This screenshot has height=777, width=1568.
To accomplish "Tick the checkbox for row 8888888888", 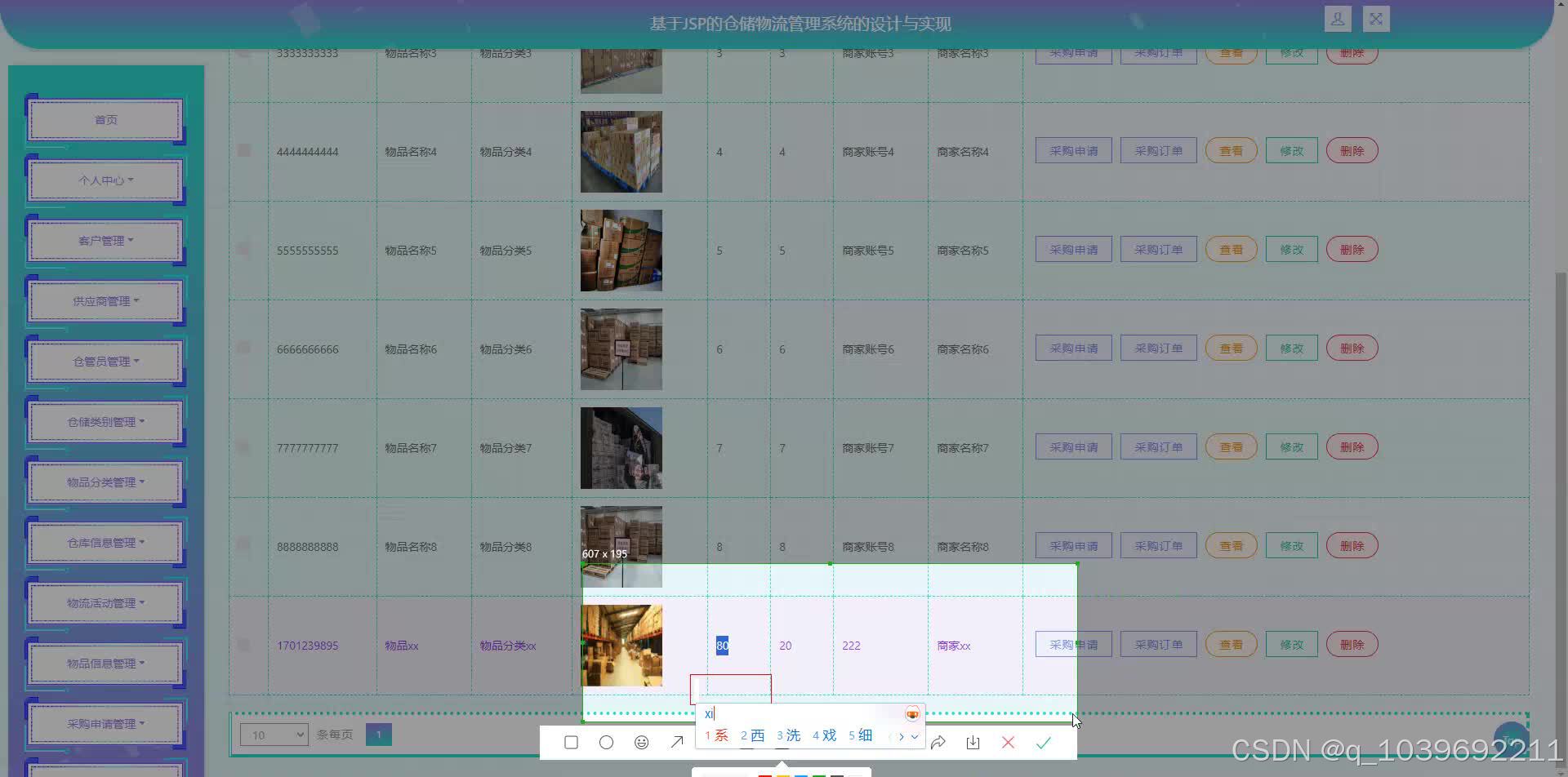I will [244, 545].
